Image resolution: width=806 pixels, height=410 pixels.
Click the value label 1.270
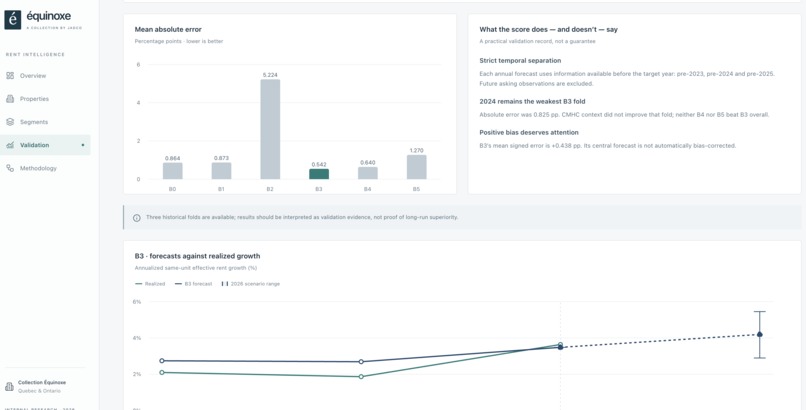click(x=416, y=151)
